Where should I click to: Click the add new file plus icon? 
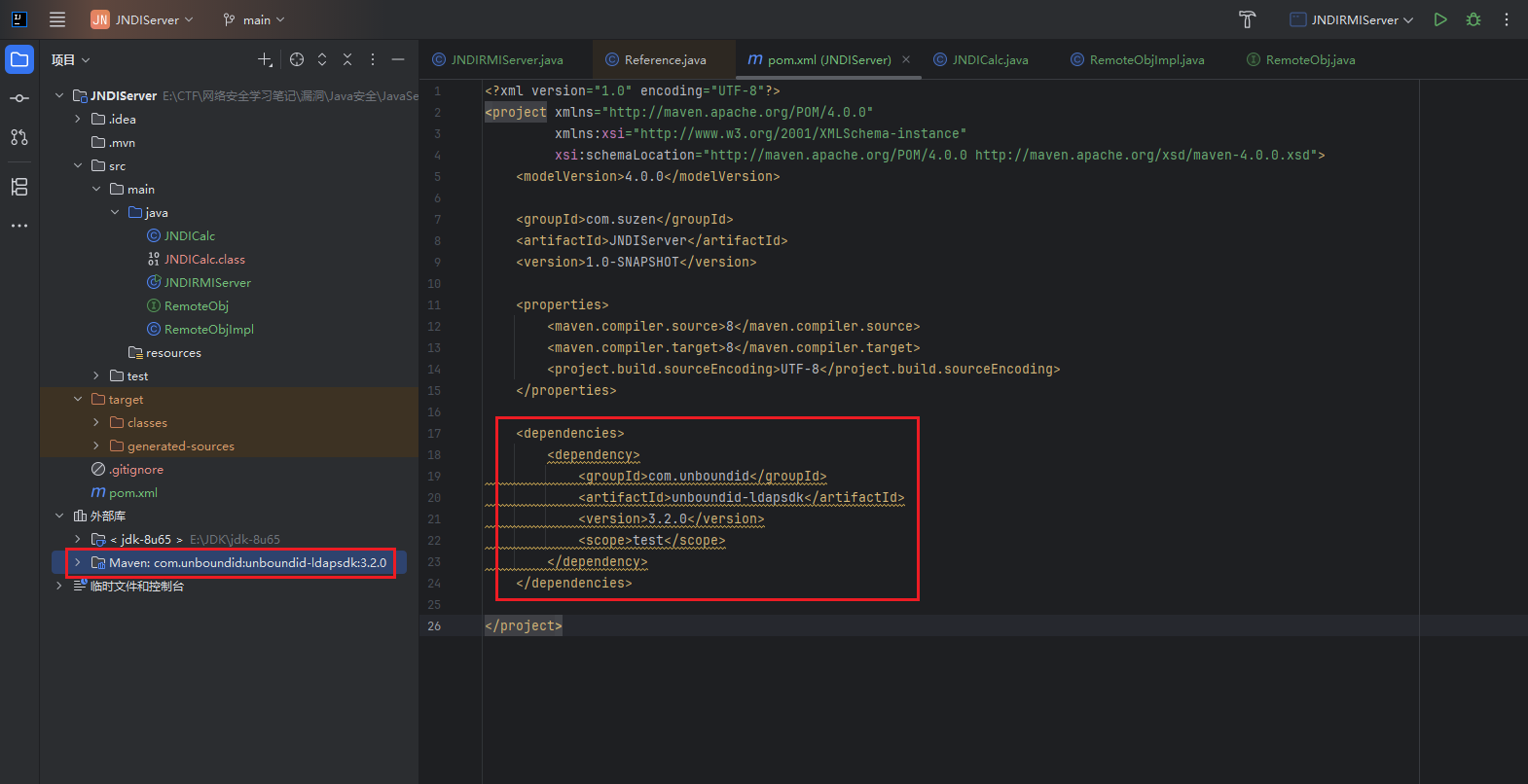point(265,59)
